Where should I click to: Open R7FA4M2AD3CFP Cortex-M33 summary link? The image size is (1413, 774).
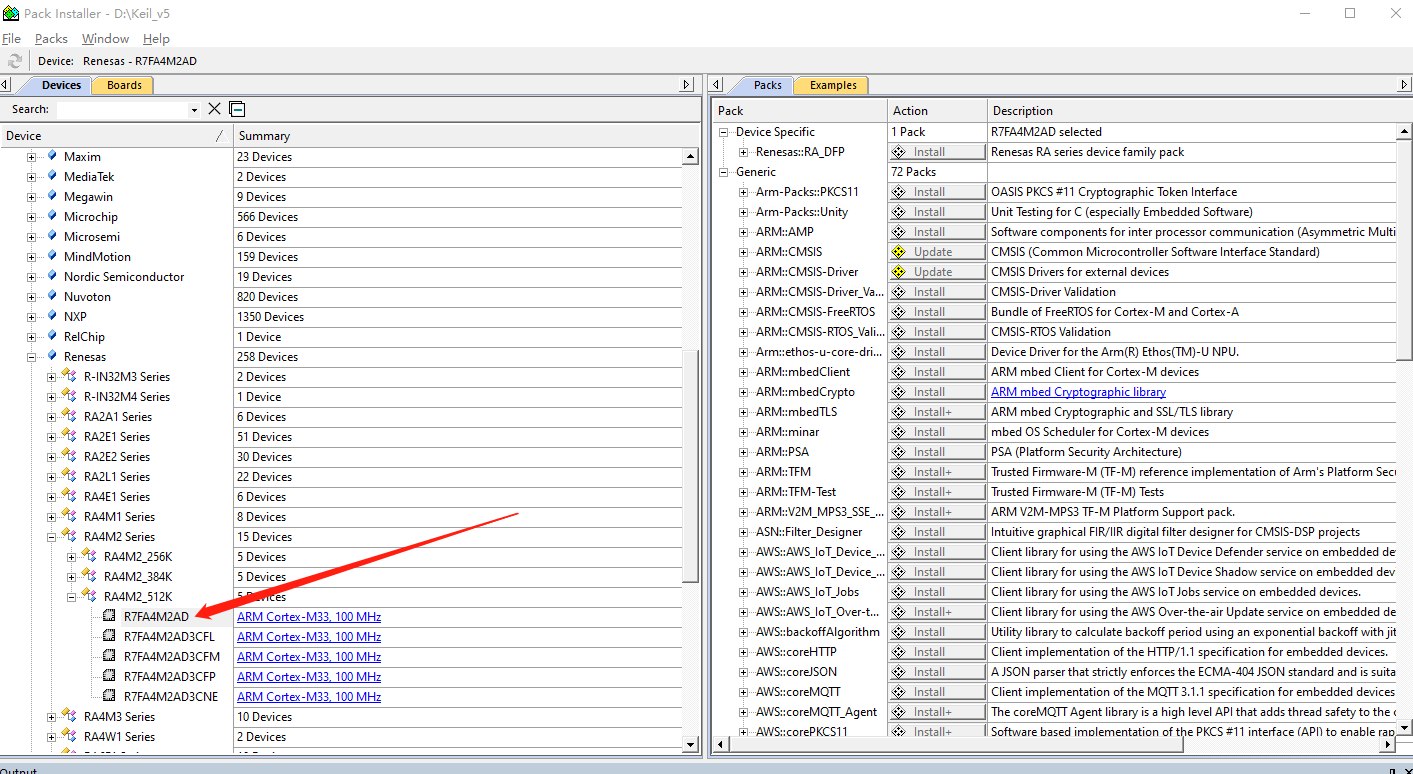309,676
